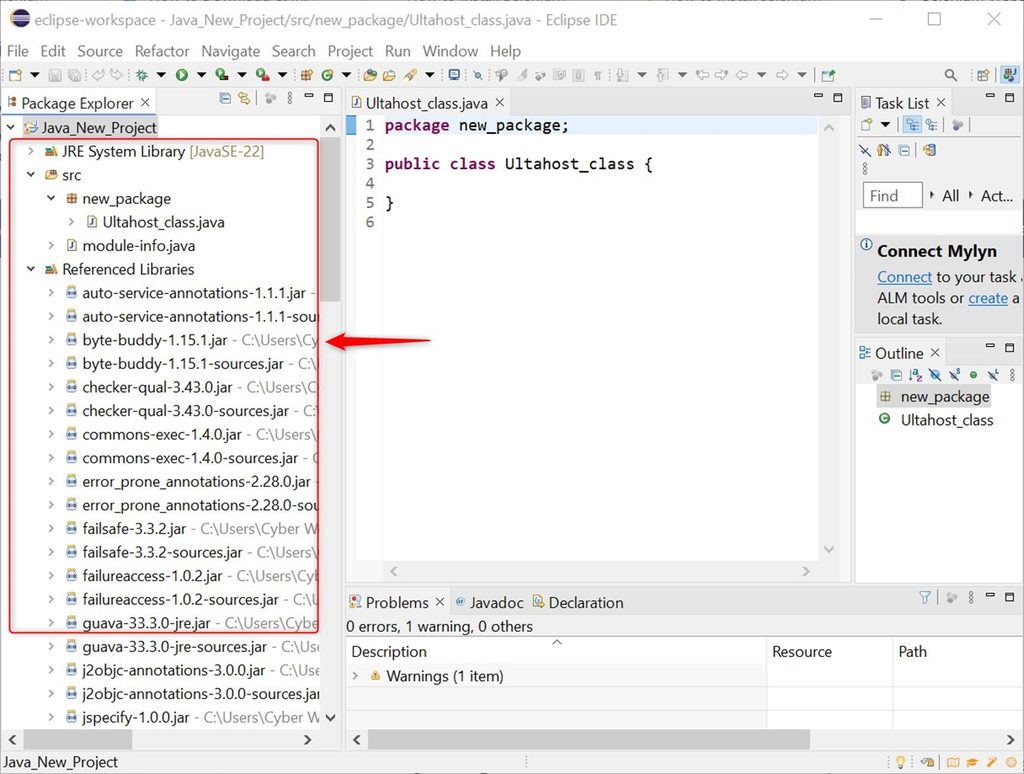
Task: Collapse all in Package Explorer
Action: point(225,99)
